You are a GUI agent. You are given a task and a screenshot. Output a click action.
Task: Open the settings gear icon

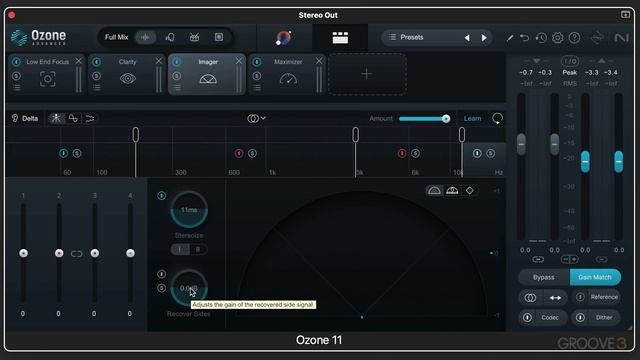558,38
